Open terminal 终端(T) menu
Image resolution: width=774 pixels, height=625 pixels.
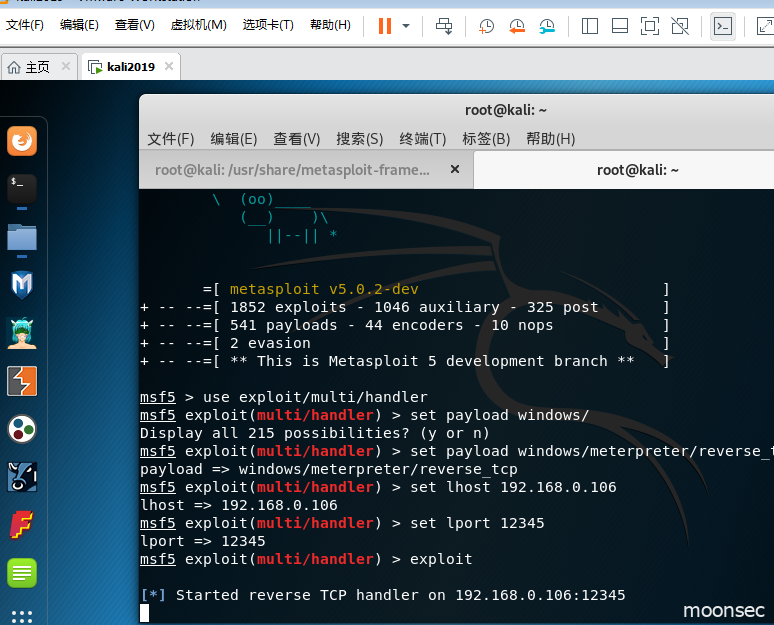coord(423,139)
